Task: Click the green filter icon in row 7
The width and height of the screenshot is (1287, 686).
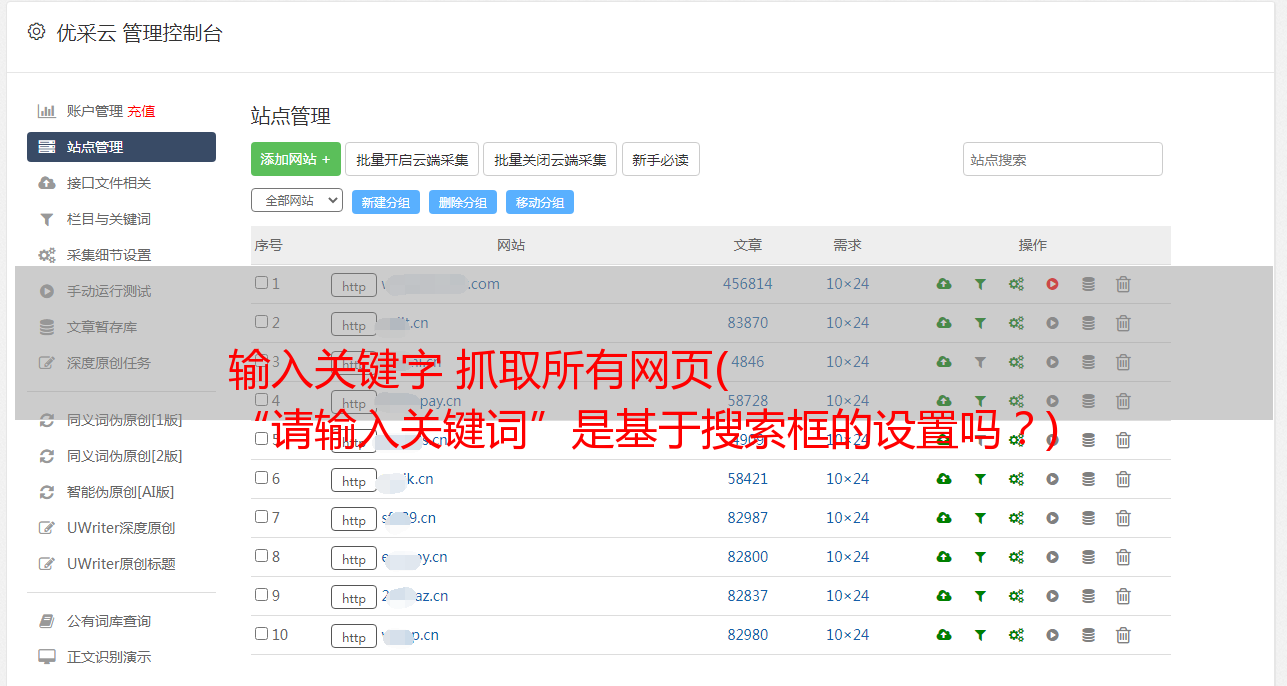Action: [980, 518]
